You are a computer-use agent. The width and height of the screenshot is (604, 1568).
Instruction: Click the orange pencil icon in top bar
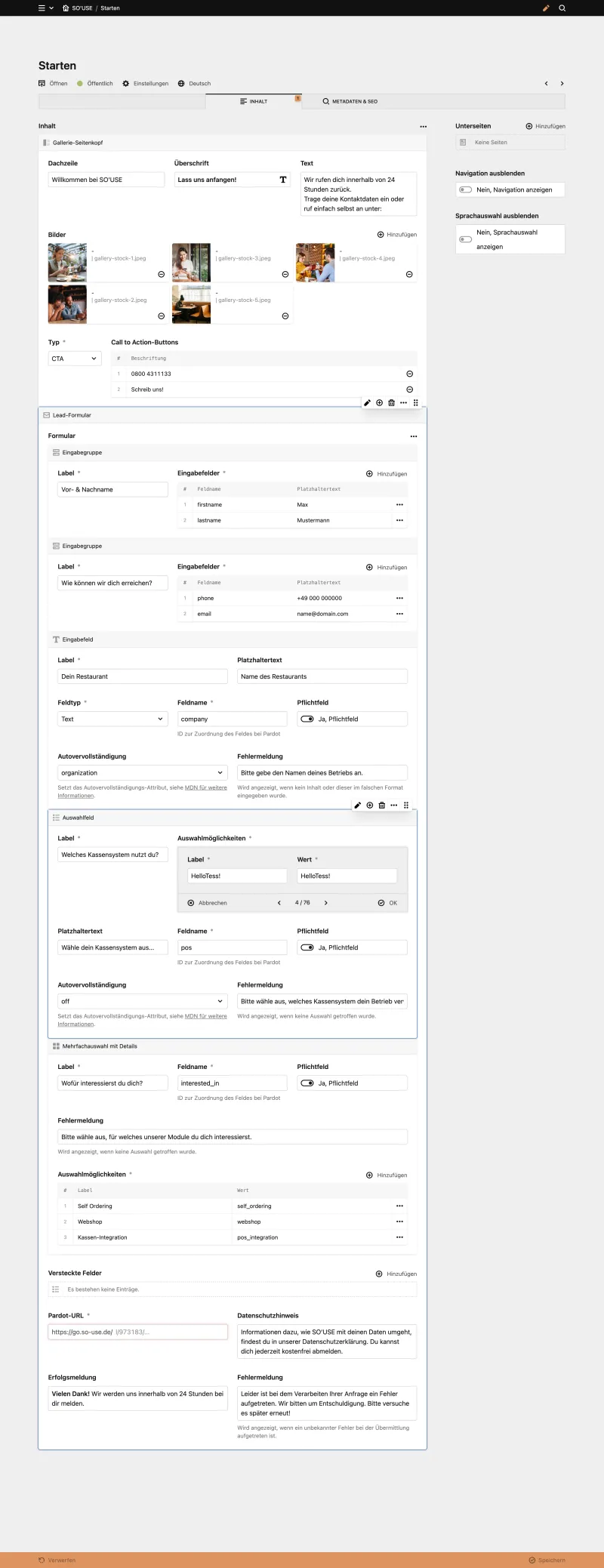pos(546,8)
